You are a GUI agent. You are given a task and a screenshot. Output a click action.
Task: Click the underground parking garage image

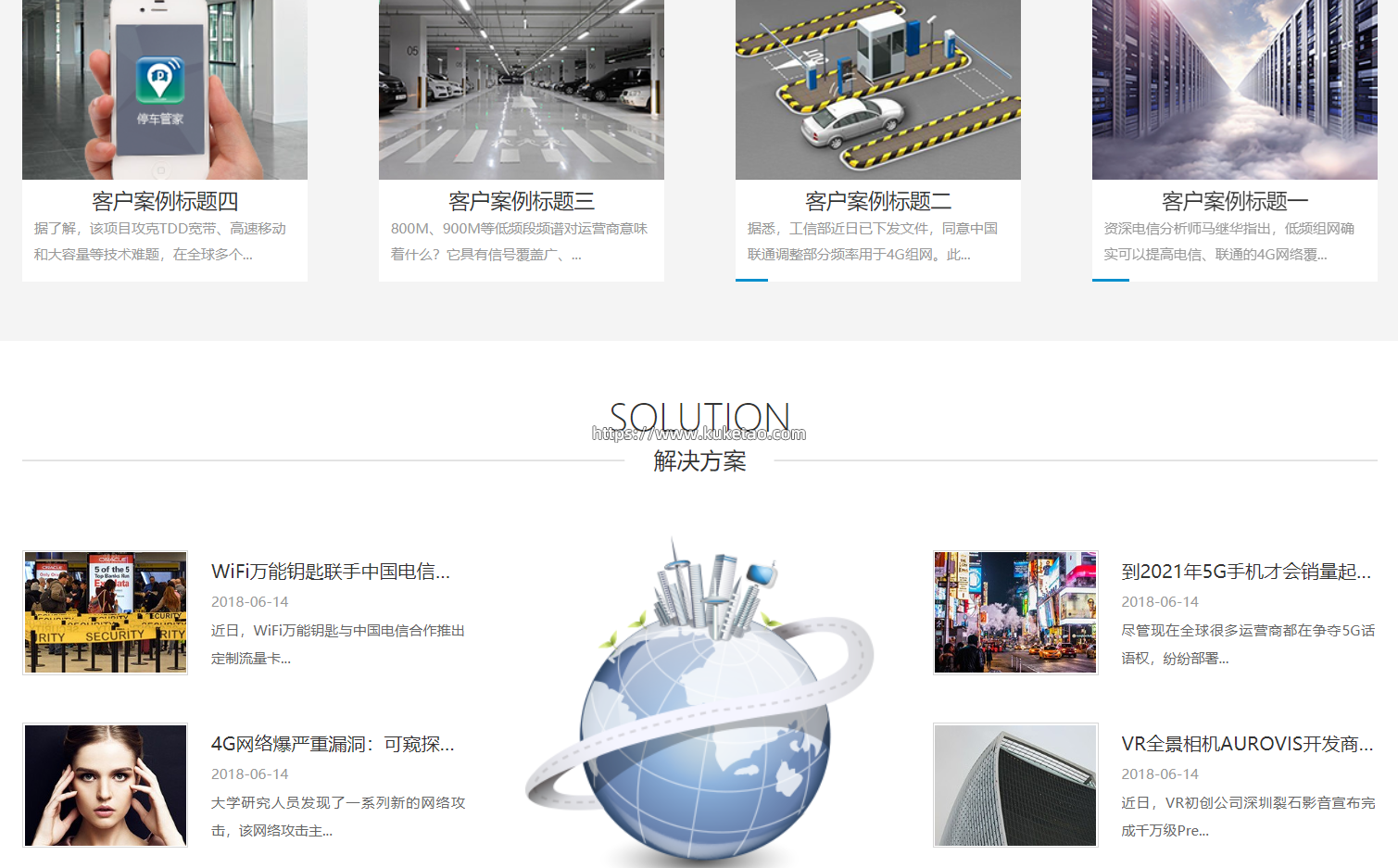point(522,89)
